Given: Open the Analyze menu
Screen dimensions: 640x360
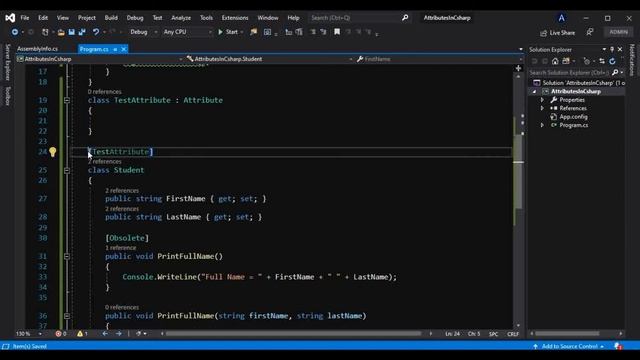Looking at the screenshot, I should coord(181,18).
